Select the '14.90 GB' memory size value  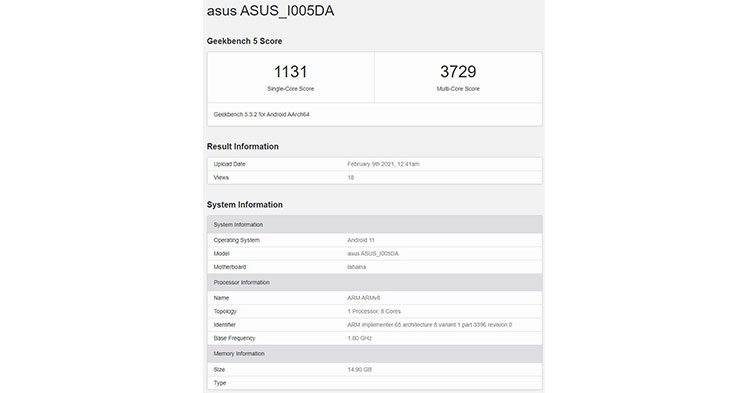[x=359, y=370]
